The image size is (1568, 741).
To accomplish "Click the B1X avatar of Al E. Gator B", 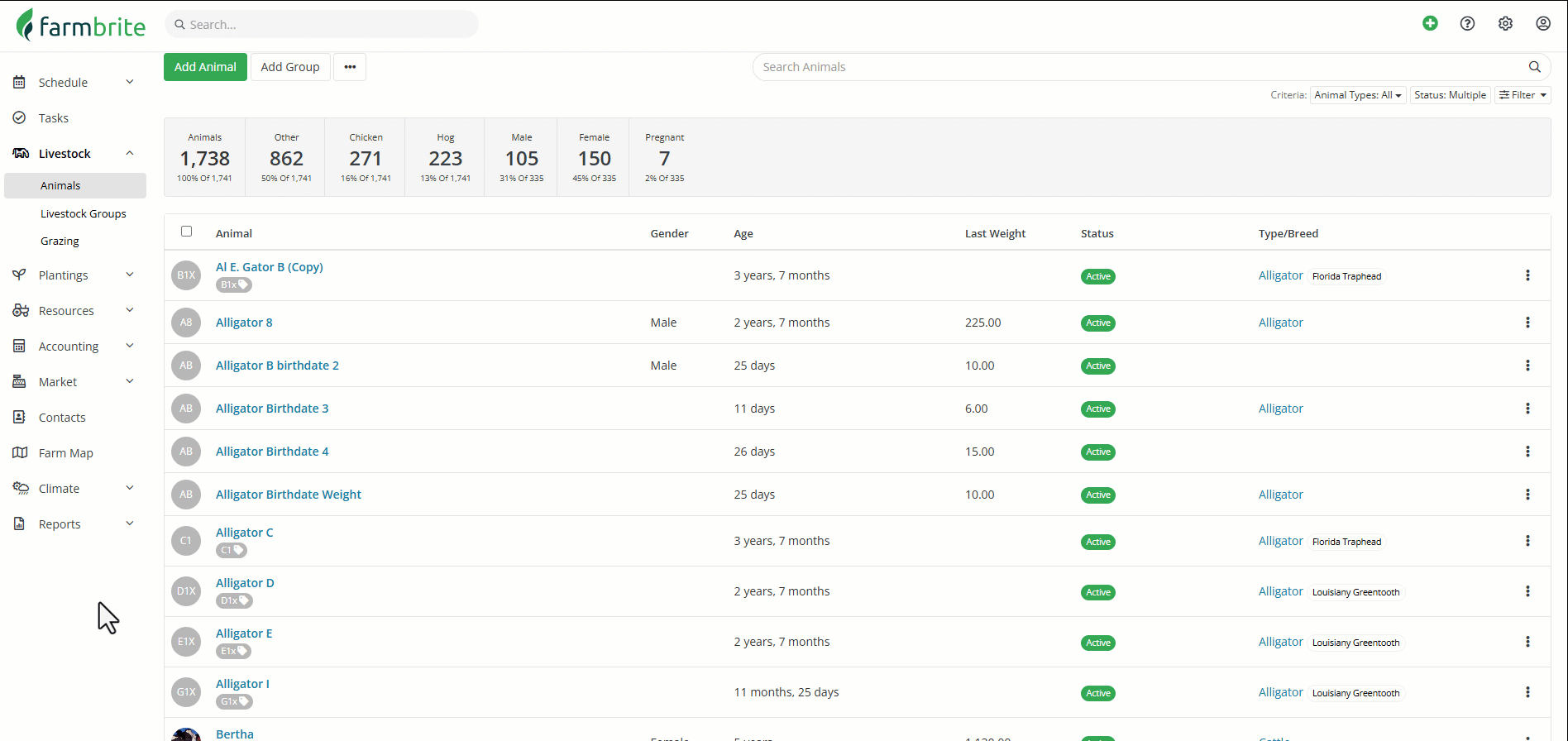I will tap(186, 275).
